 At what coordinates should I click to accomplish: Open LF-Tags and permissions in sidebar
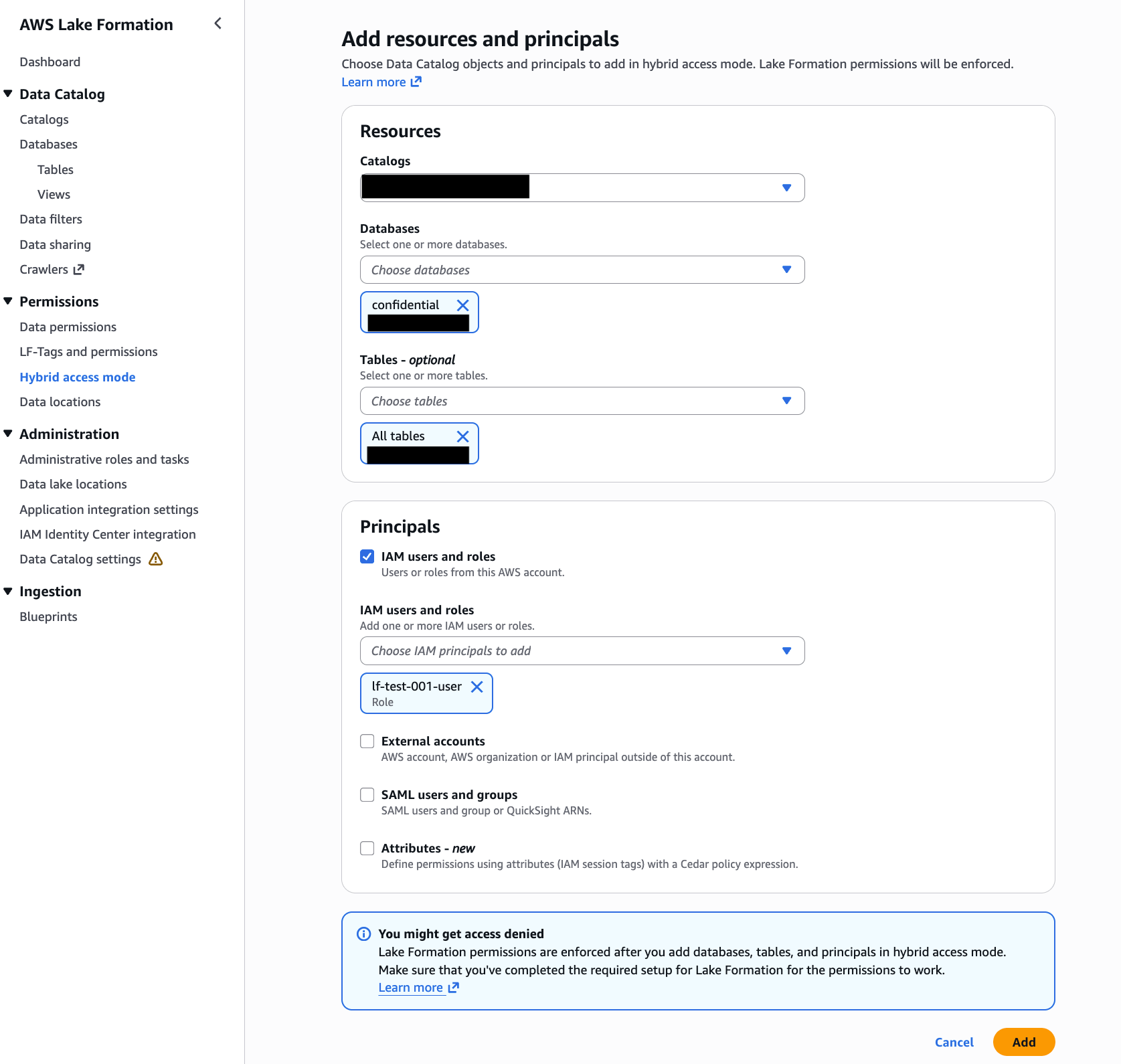[88, 352]
